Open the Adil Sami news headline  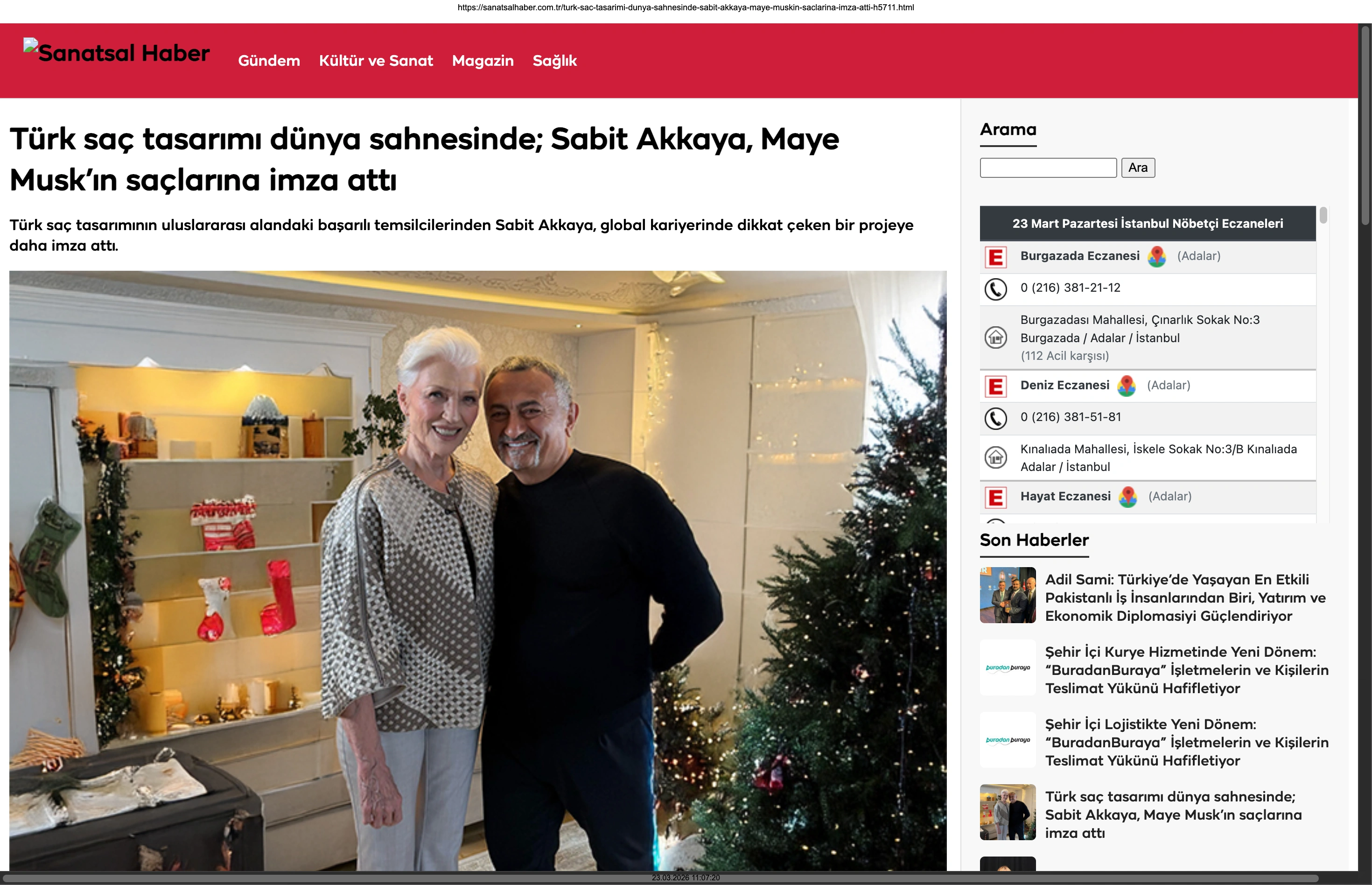pyautogui.click(x=1185, y=597)
